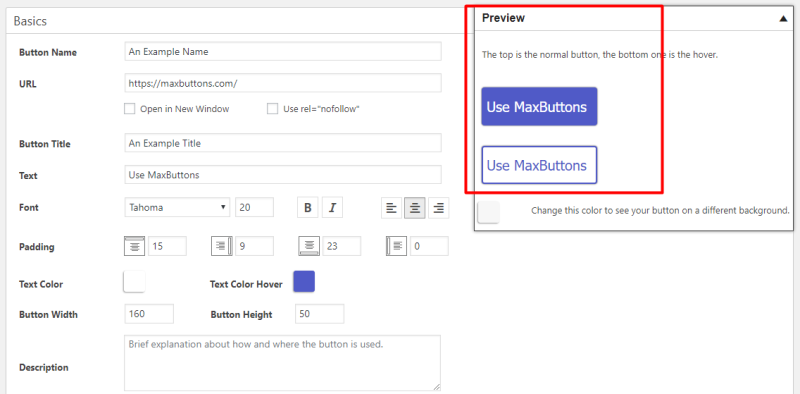
Task: Click the left padding icon
Action: coord(397,247)
